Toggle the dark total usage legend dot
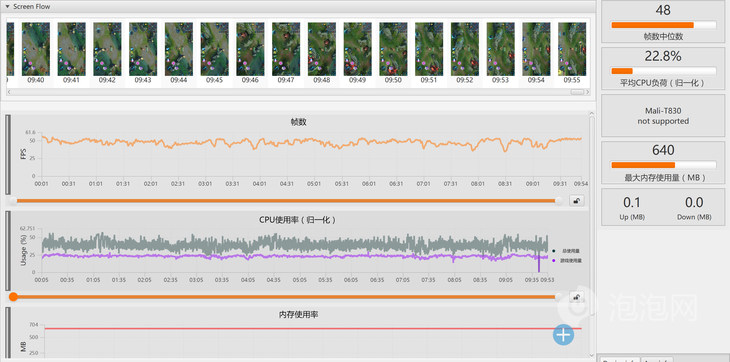The image size is (730, 362). tap(553, 251)
